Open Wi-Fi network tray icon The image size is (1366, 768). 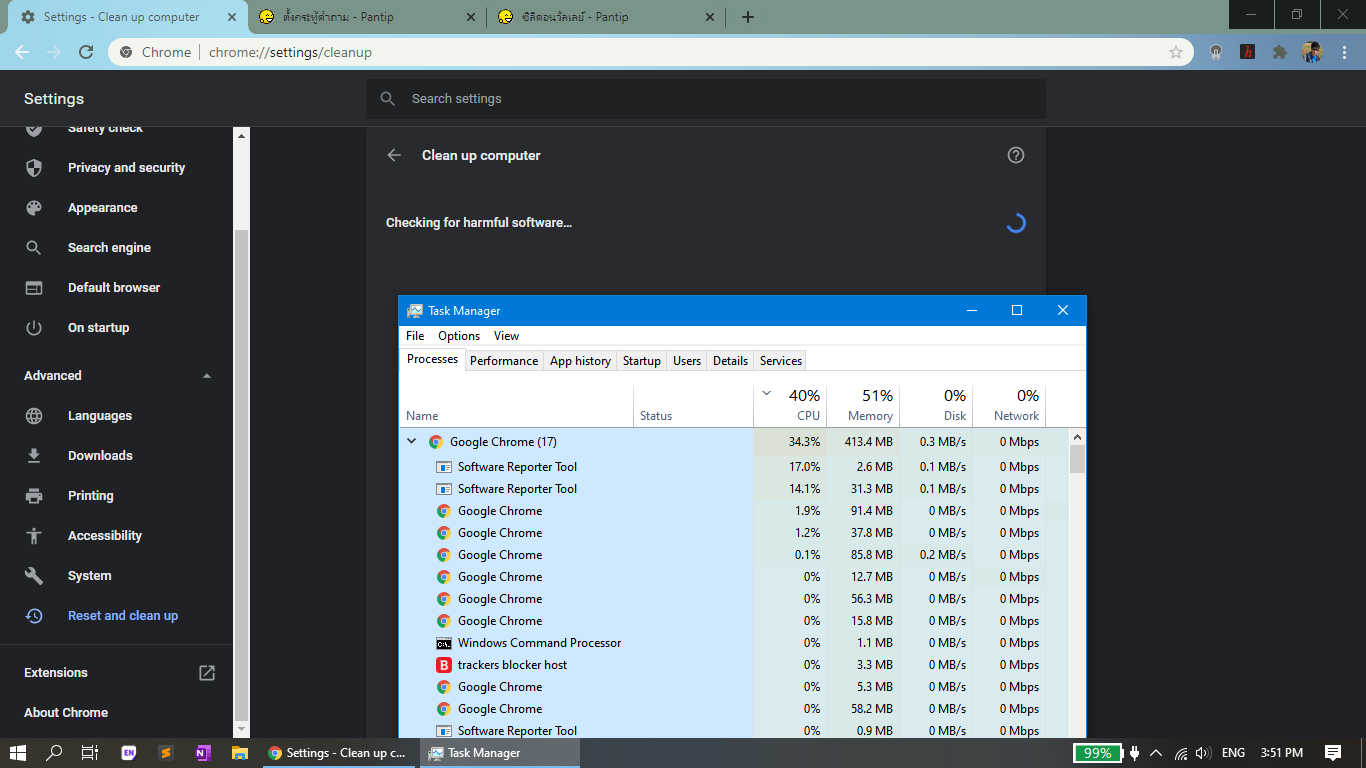coord(1181,753)
